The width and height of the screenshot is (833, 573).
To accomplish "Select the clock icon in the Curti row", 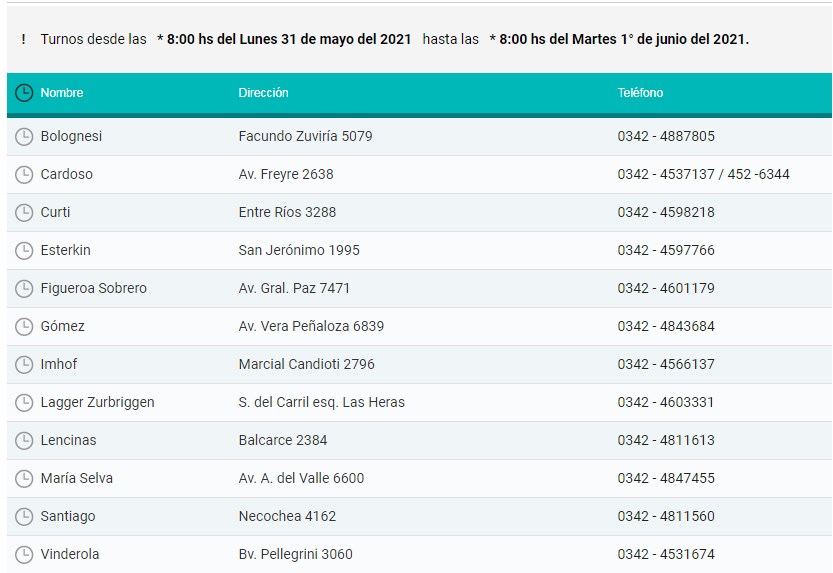I will pos(24,212).
